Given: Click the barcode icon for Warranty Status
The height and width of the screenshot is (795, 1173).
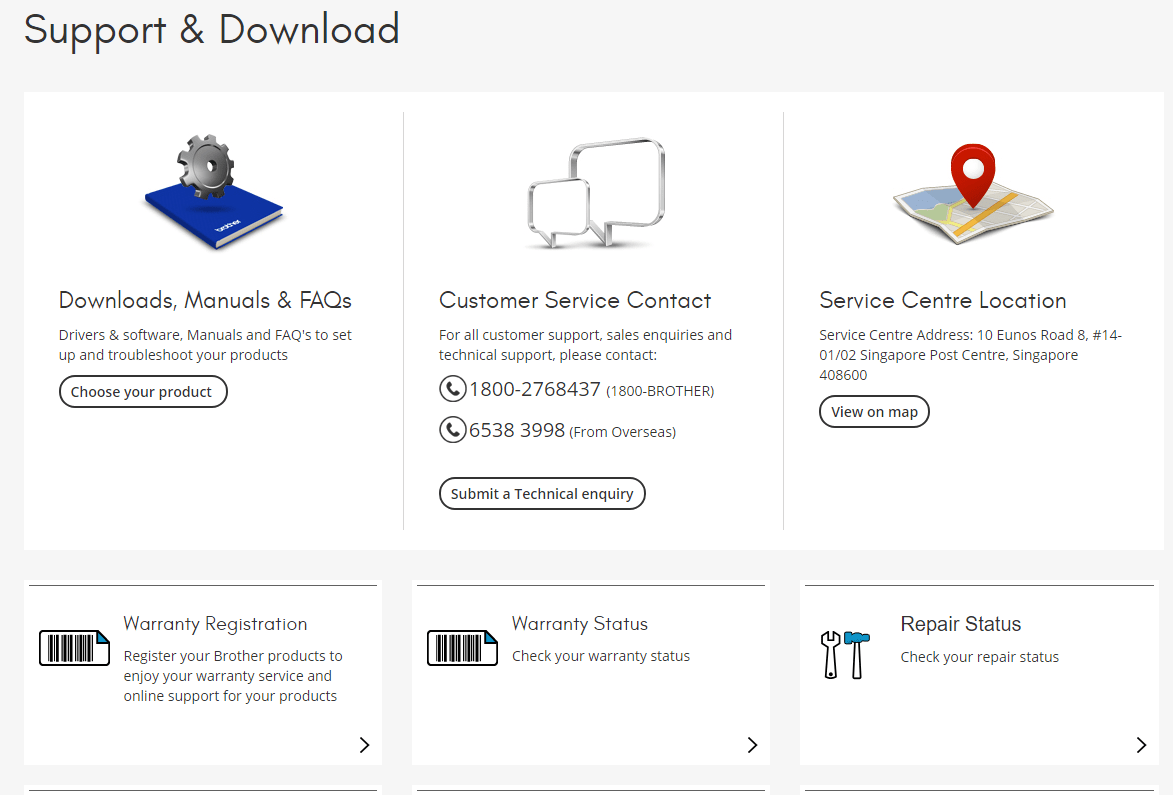Looking at the screenshot, I should tap(462, 648).
